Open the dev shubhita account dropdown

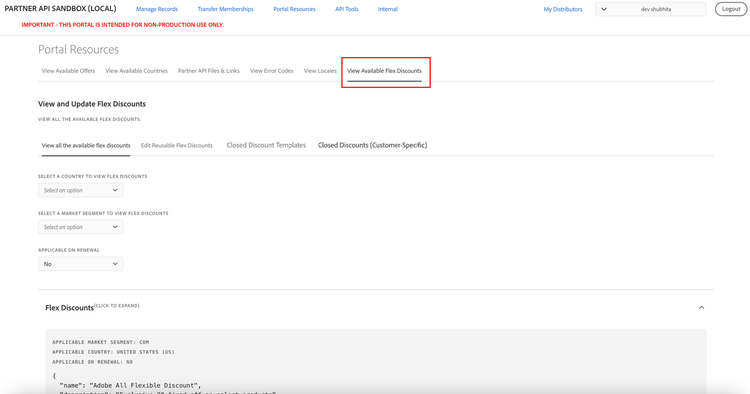tap(651, 9)
